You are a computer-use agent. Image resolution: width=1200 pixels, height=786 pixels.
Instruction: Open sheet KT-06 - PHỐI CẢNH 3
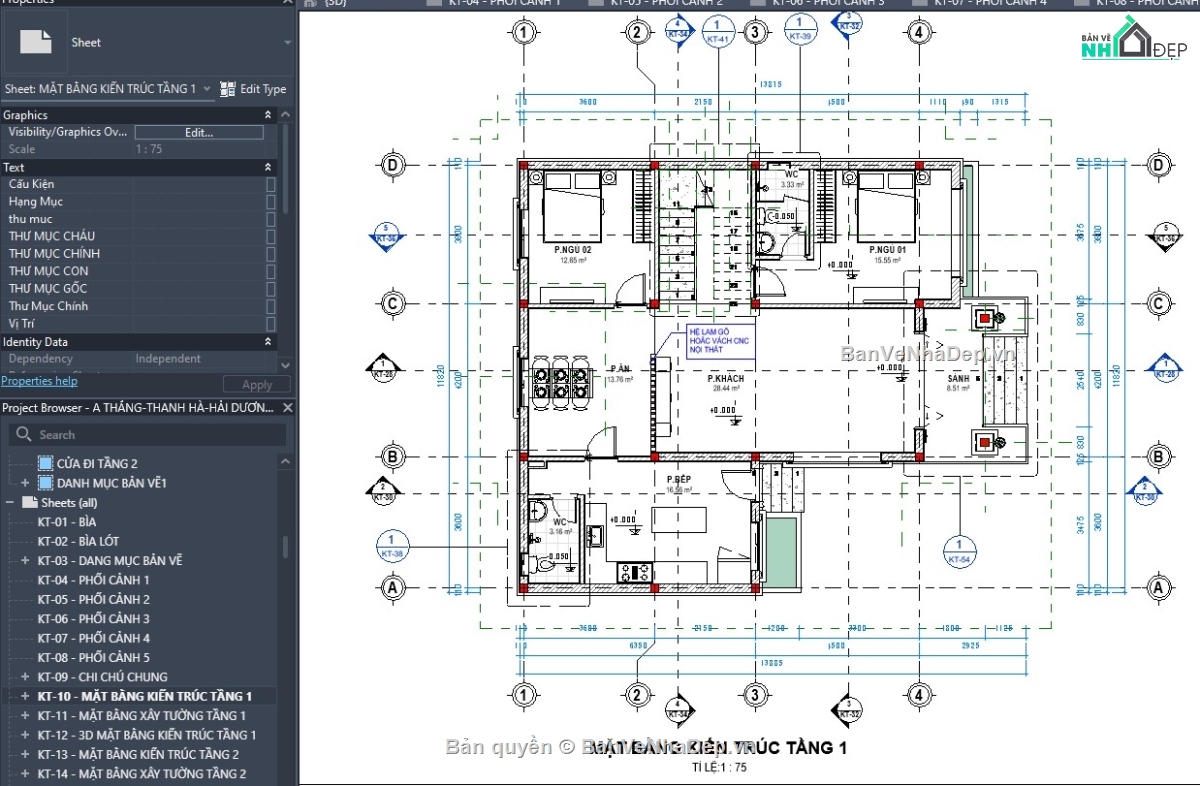pyautogui.click(x=94, y=619)
